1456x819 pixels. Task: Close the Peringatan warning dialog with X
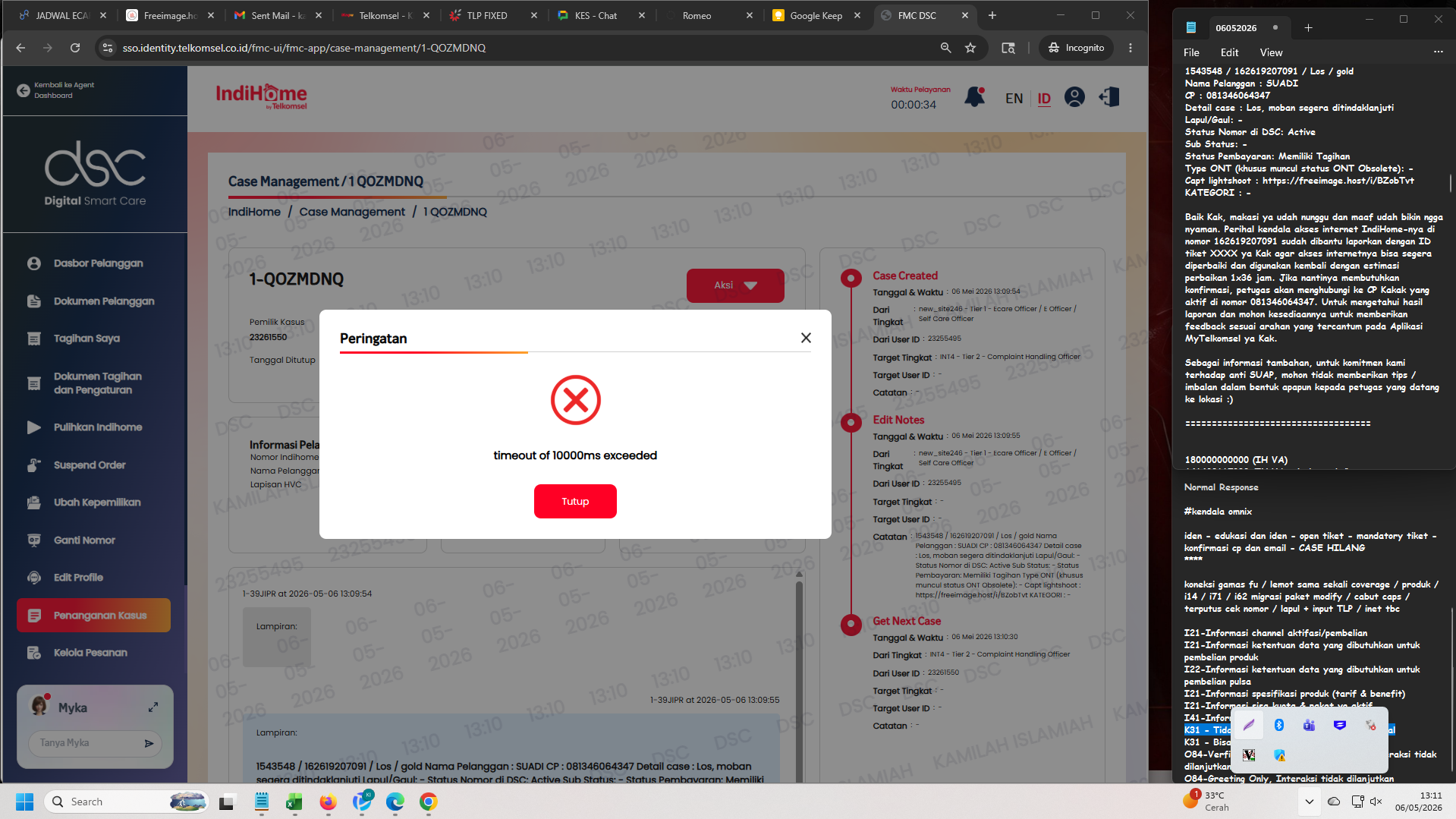click(x=806, y=338)
